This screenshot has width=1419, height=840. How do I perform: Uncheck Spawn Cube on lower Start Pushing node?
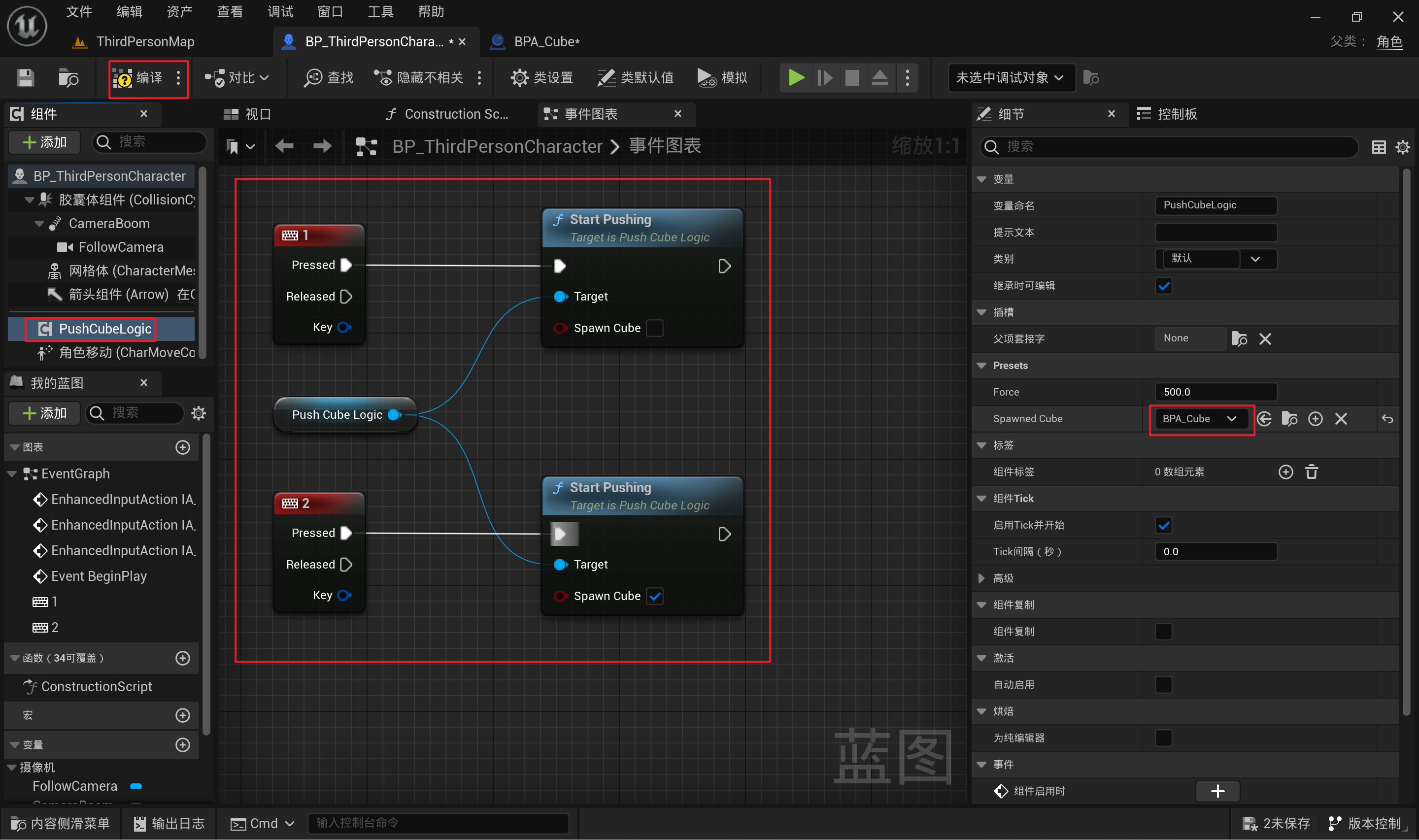click(x=655, y=596)
